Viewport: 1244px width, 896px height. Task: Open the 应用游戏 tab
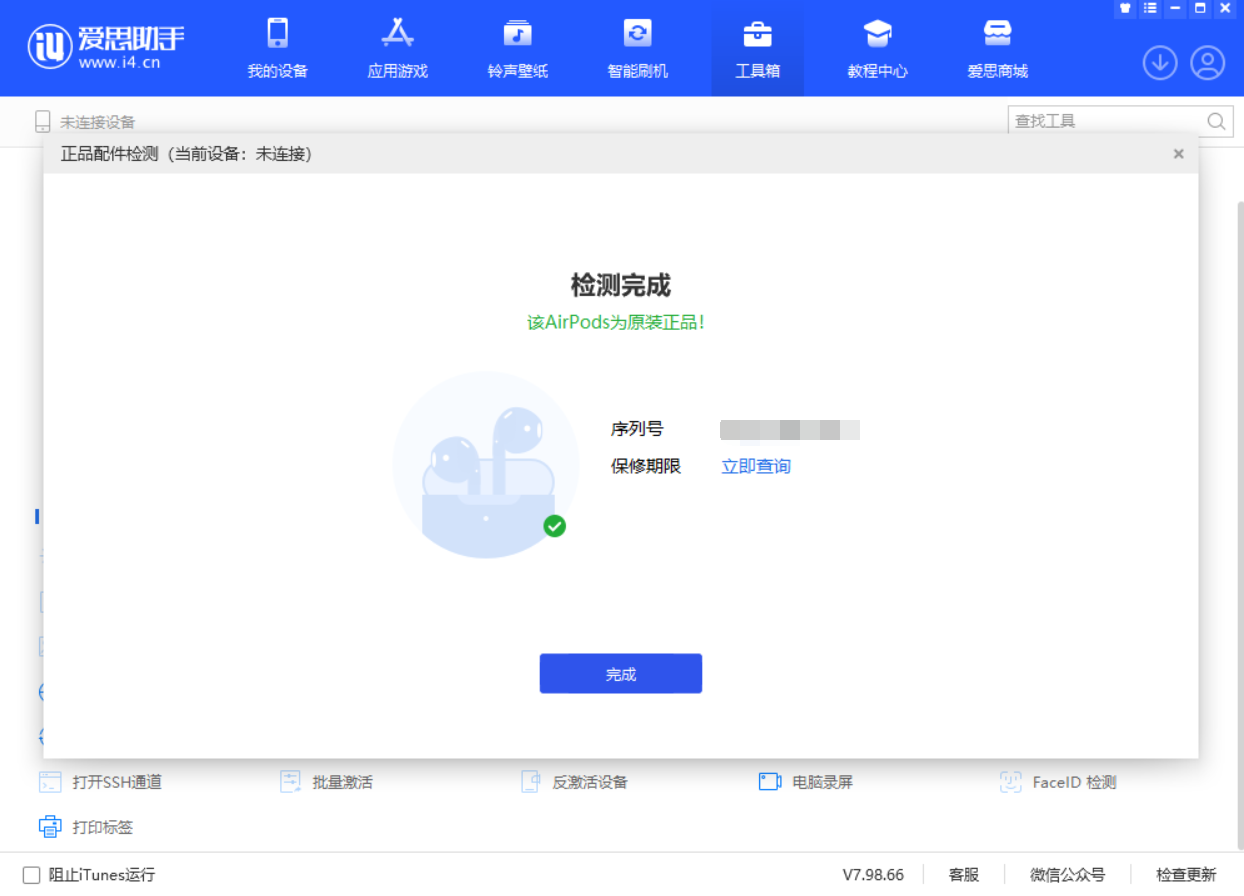point(397,48)
